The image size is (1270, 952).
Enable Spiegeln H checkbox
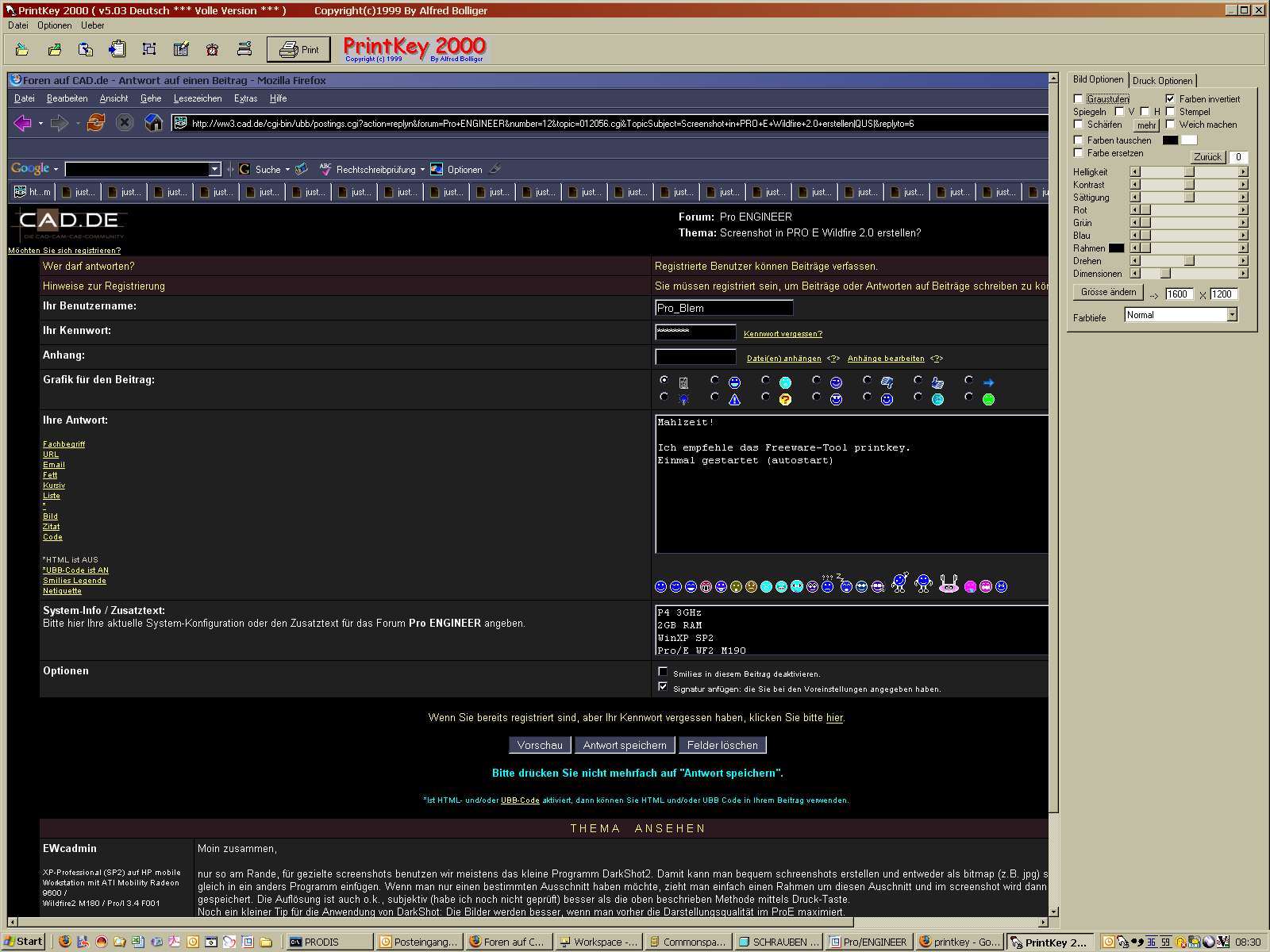tap(1145, 112)
